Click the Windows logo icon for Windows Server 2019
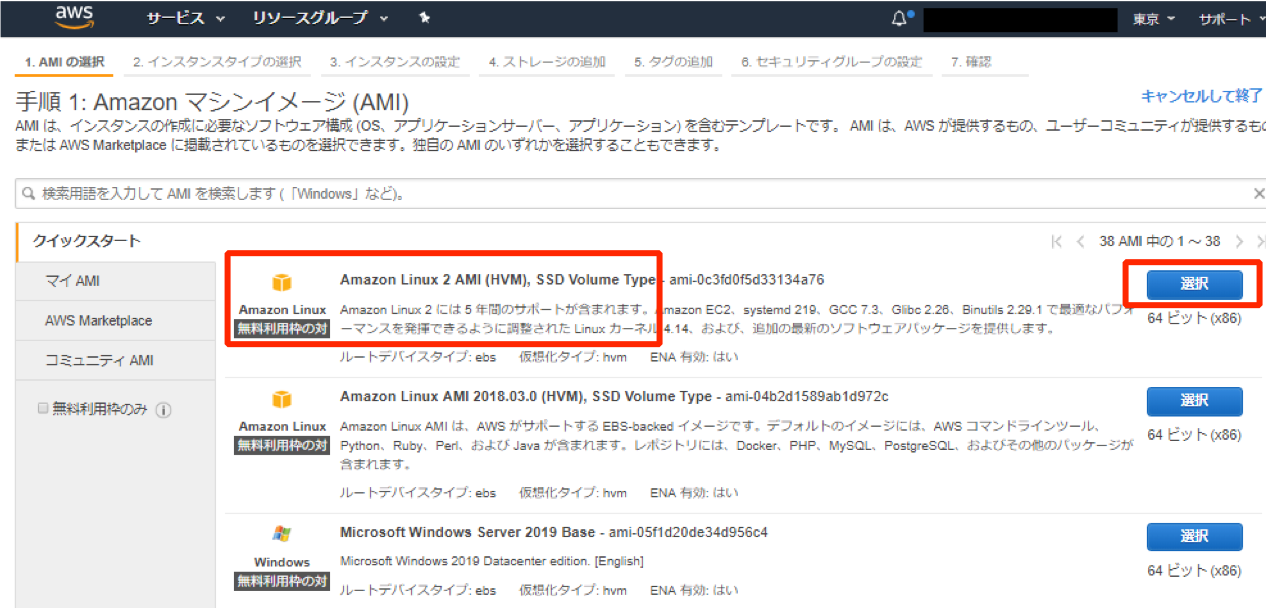The image size is (1266, 608). [x=283, y=534]
